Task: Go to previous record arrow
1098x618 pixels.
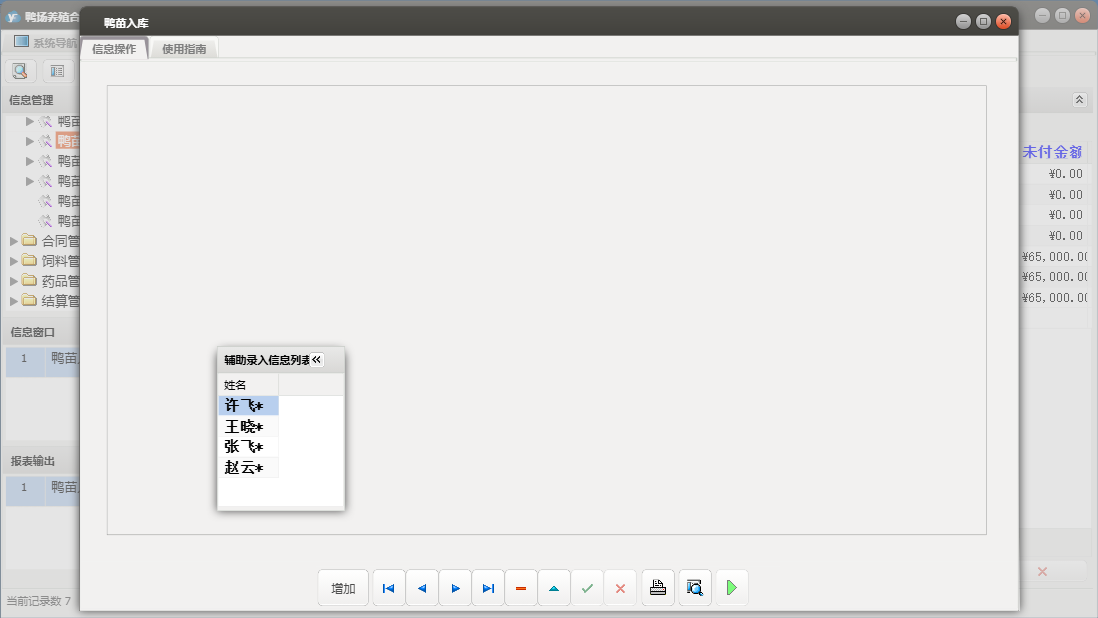Action: pyautogui.click(x=422, y=588)
